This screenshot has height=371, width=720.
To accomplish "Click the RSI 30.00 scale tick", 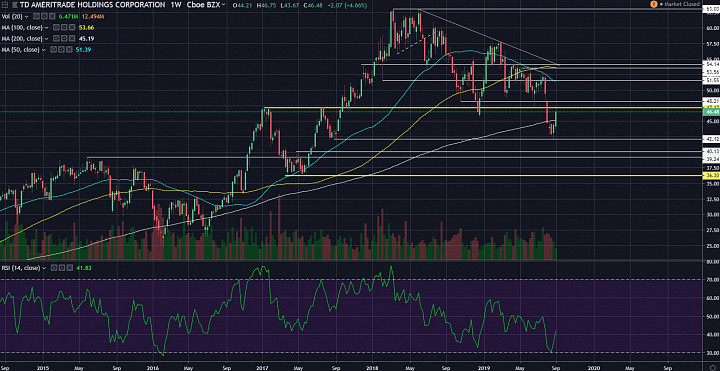I will click(x=713, y=353).
